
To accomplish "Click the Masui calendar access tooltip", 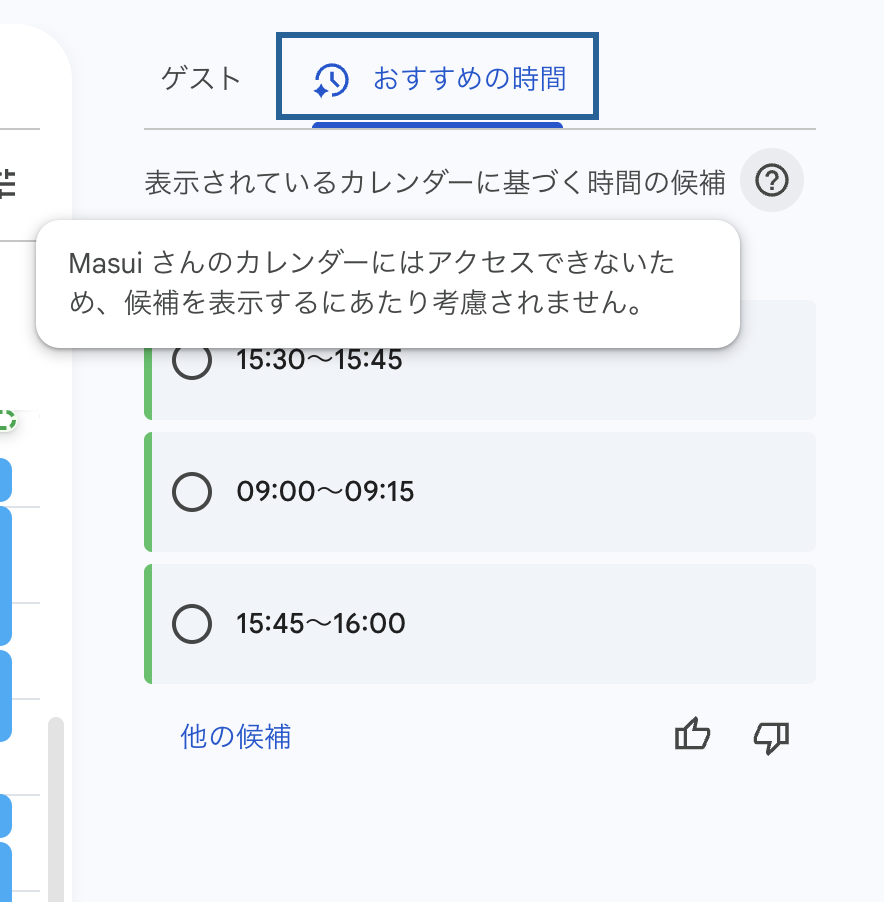I will (x=387, y=284).
